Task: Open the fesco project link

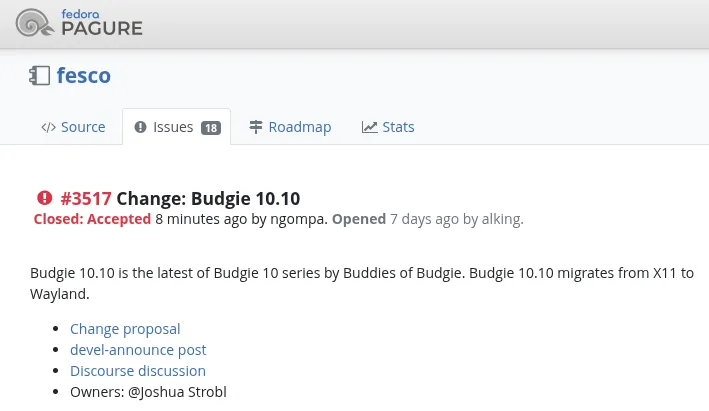Action: [x=84, y=76]
